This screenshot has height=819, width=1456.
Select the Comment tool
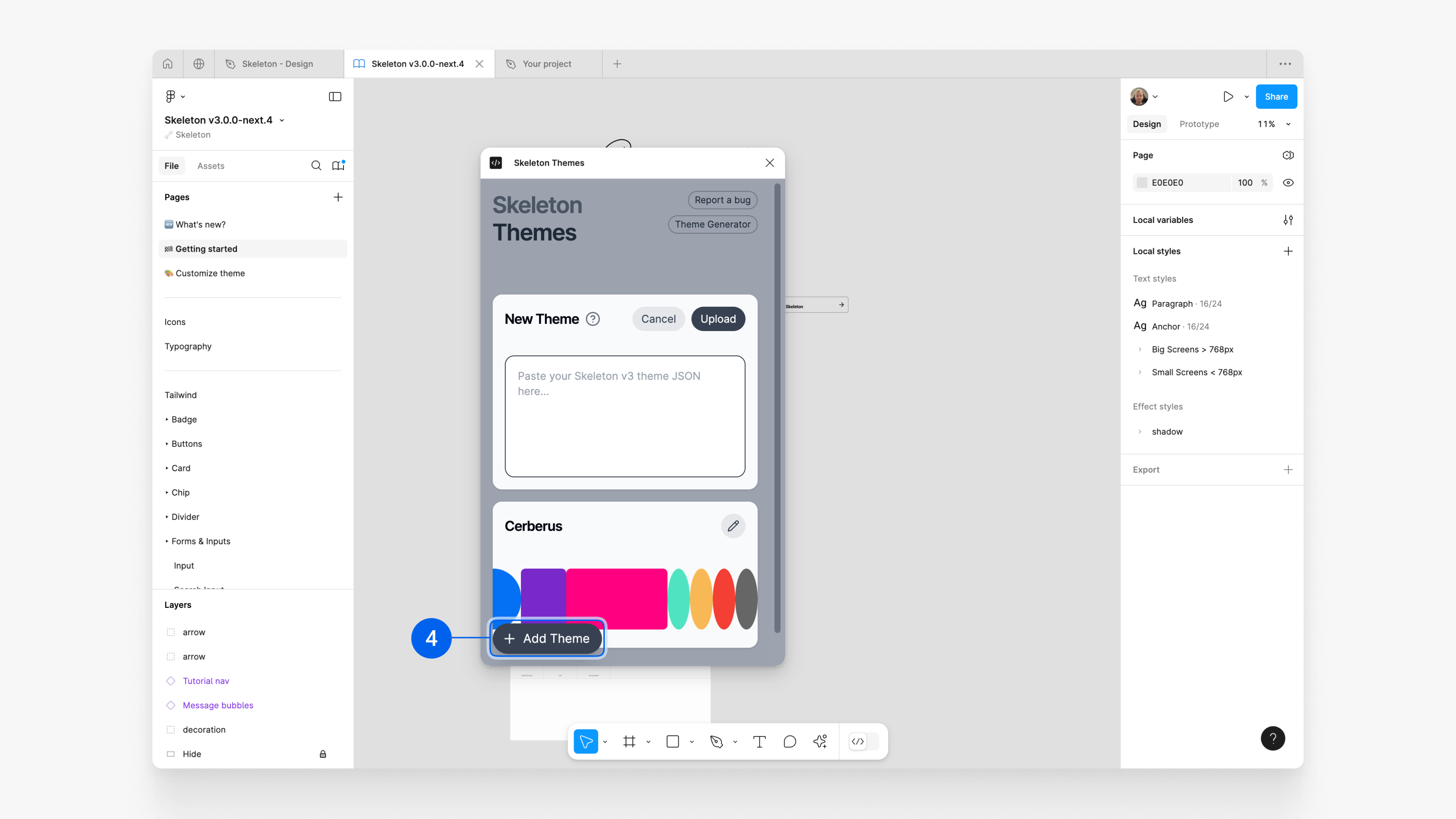[789, 742]
